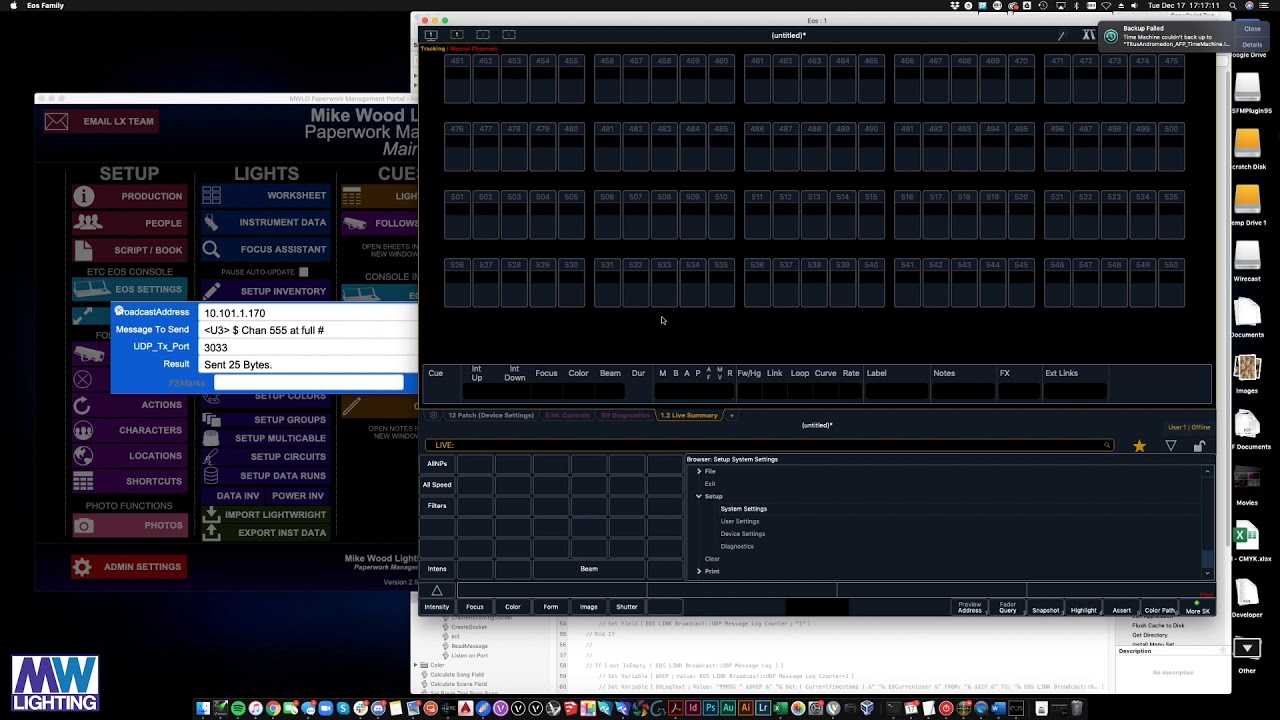The image size is (1280, 720).
Task: Collapse the Setup node in Eos browser
Action: (x=699, y=496)
